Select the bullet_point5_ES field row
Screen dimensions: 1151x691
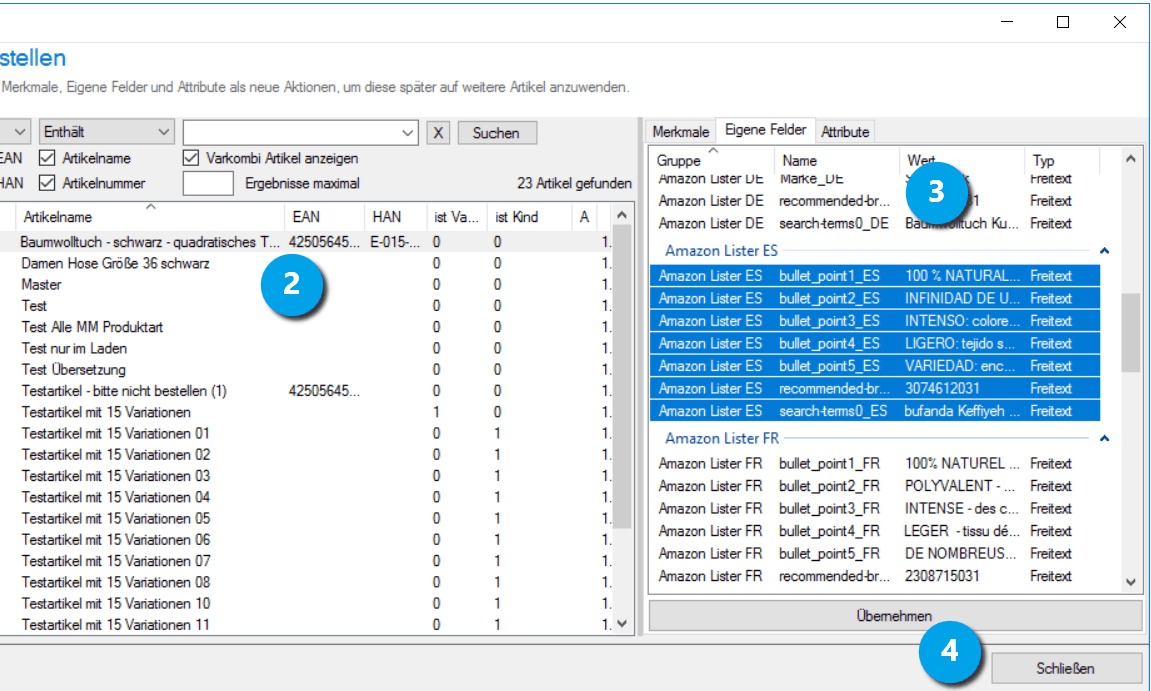pyautogui.click(x=875, y=366)
